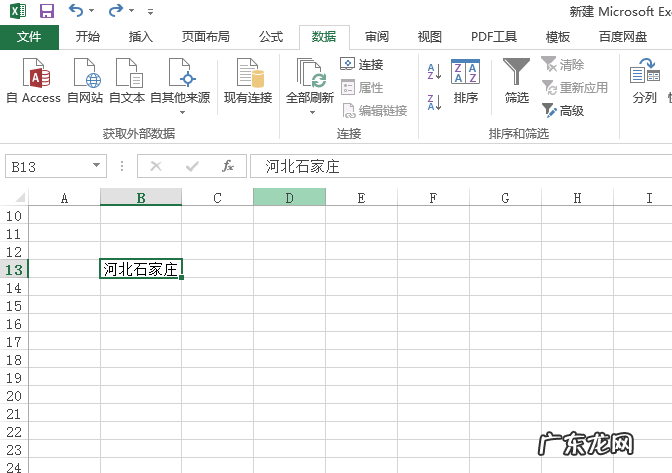The image size is (672, 473).
Task: Import data 自网站
Action: tap(85, 81)
